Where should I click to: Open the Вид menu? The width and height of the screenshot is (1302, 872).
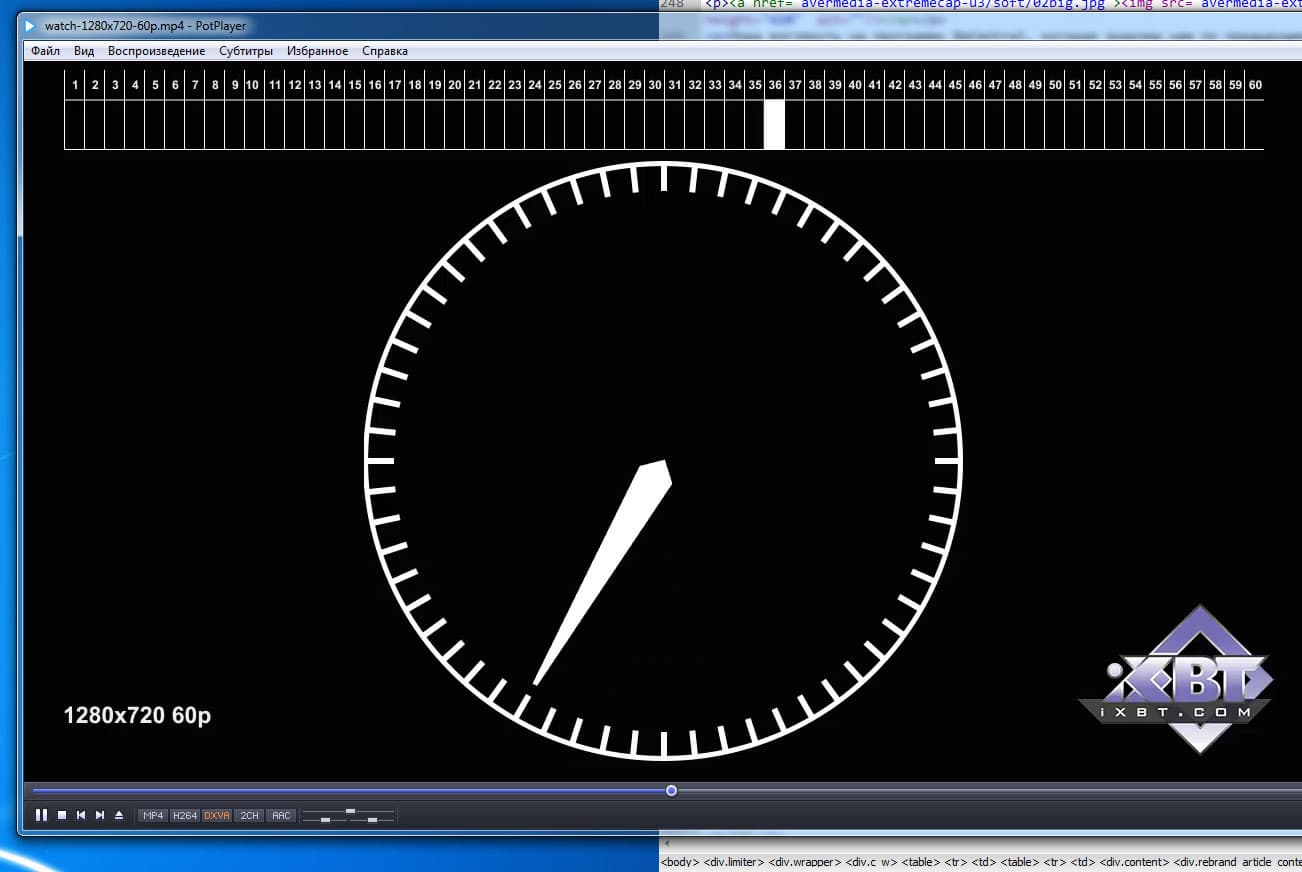[84, 51]
